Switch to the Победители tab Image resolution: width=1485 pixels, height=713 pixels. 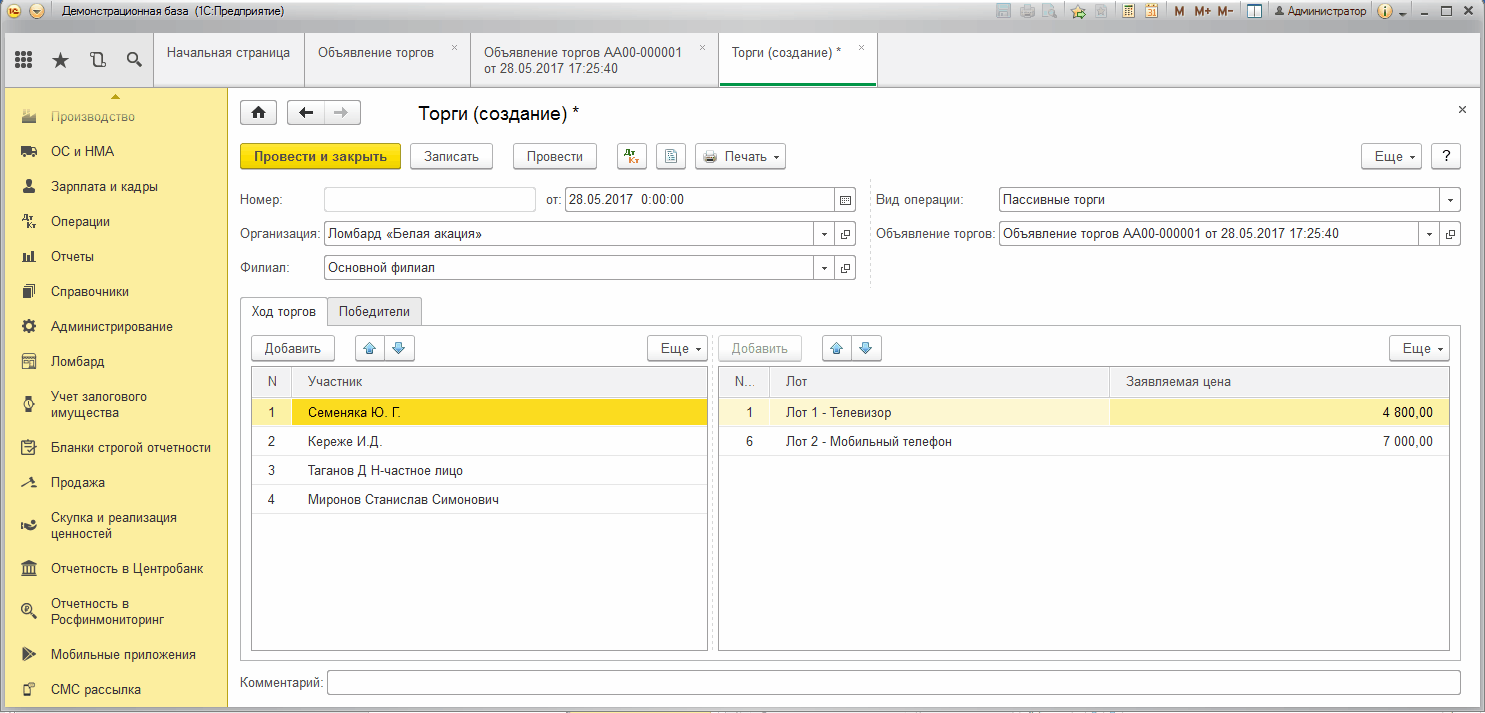coord(374,311)
